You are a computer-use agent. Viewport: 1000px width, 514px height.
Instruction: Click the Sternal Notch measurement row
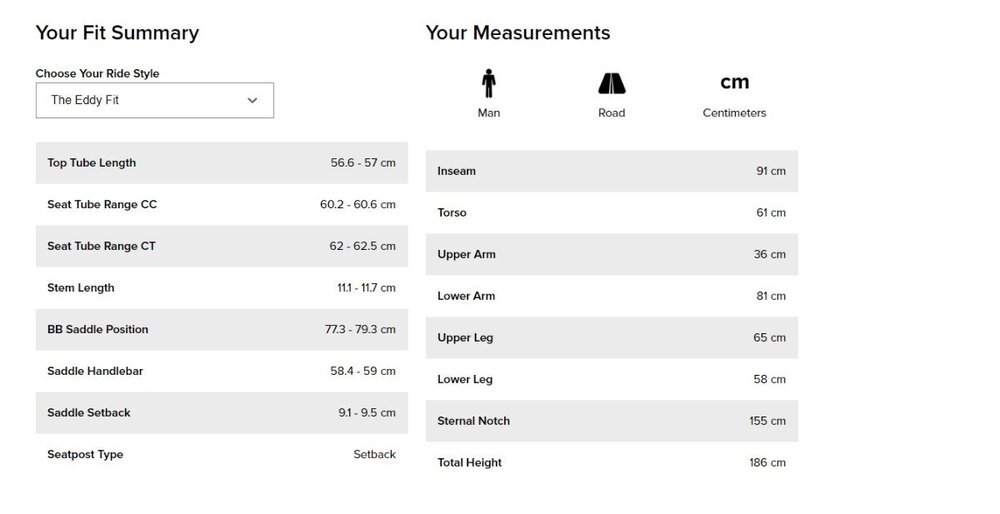(x=611, y=421)
